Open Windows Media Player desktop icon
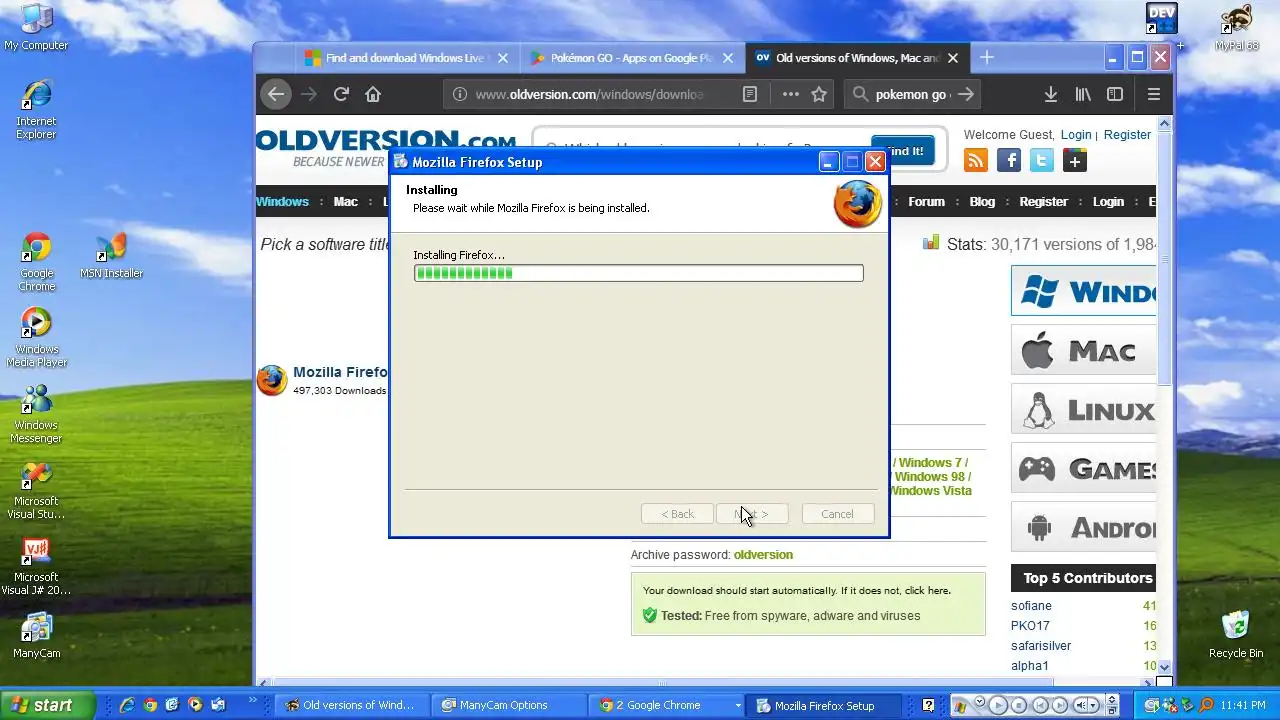 point(36,338)
